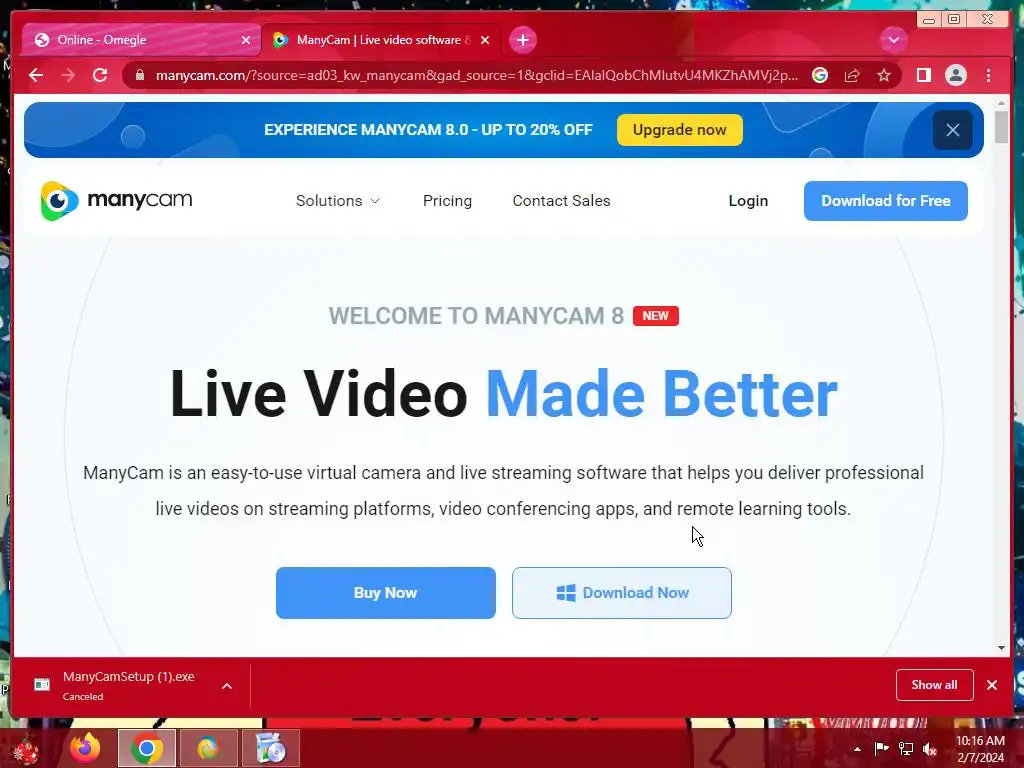Open Contact Sales link

coord(561,200)
